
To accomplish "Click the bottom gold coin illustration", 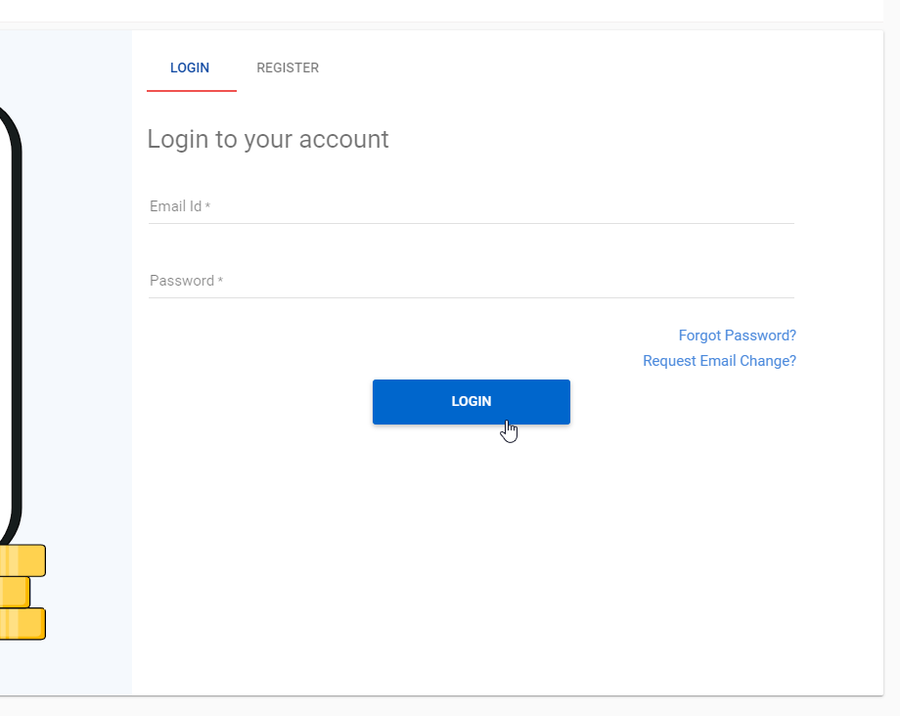I will click(22, 624).
